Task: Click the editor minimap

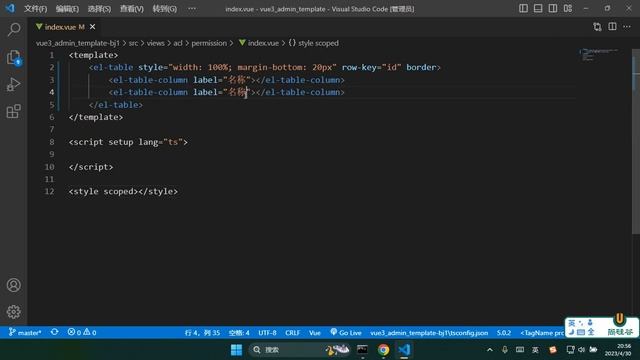Action: click(599, 55)
